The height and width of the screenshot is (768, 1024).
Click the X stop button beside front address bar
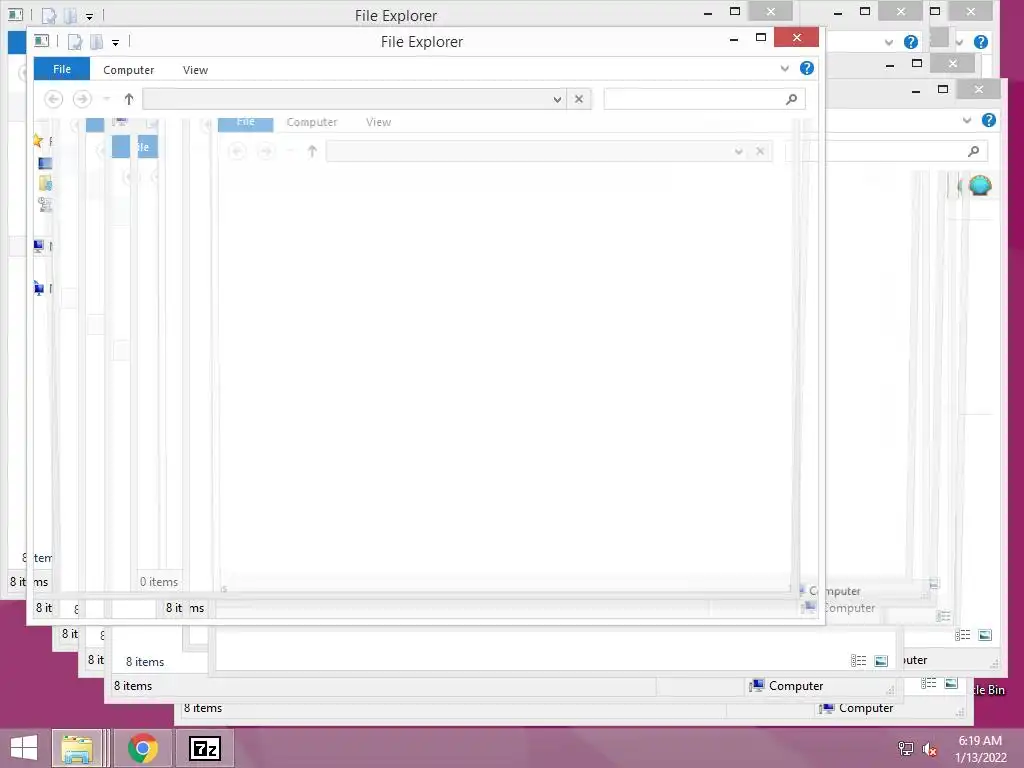click(579, 99)
